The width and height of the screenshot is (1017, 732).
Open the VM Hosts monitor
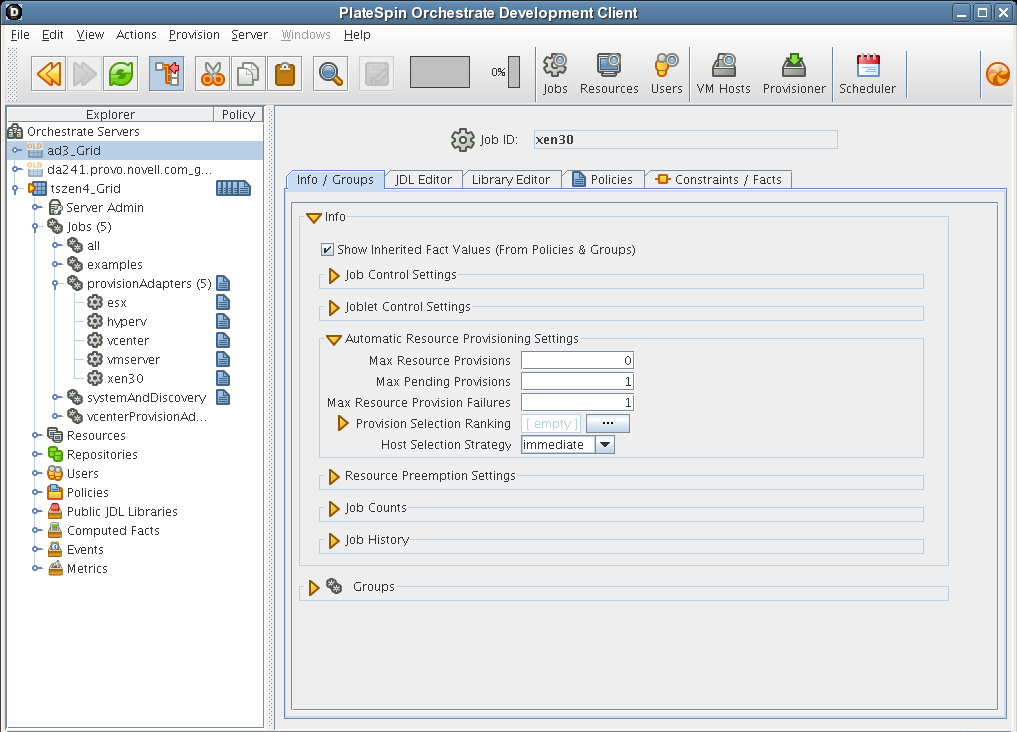click(723, 74)
